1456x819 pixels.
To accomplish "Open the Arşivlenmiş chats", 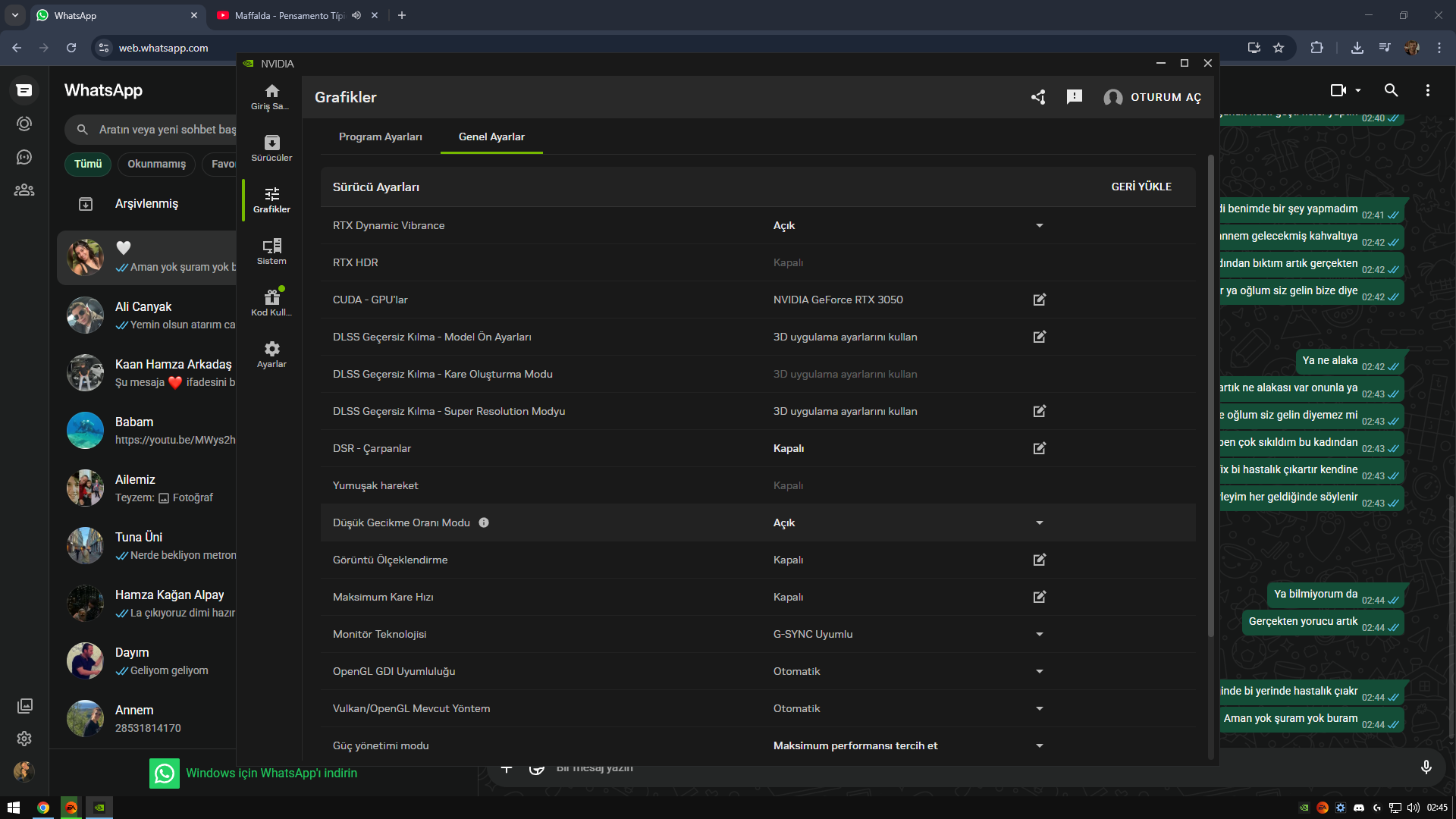I will click(x=146, y=203).
